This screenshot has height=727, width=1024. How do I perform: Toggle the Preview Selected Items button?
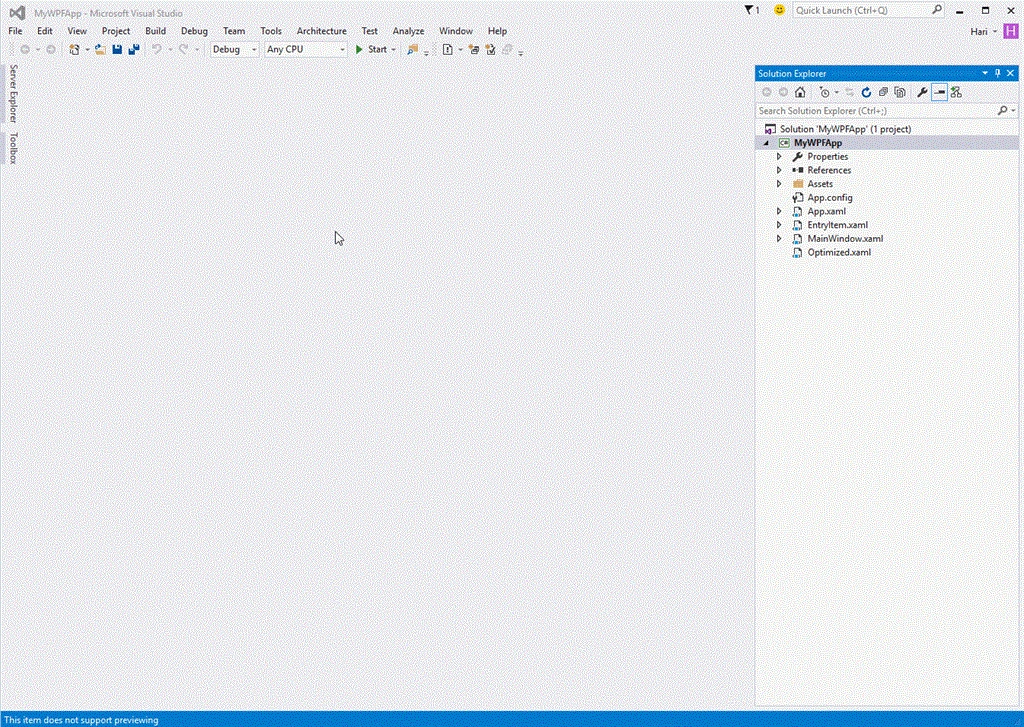pos(939,92)
